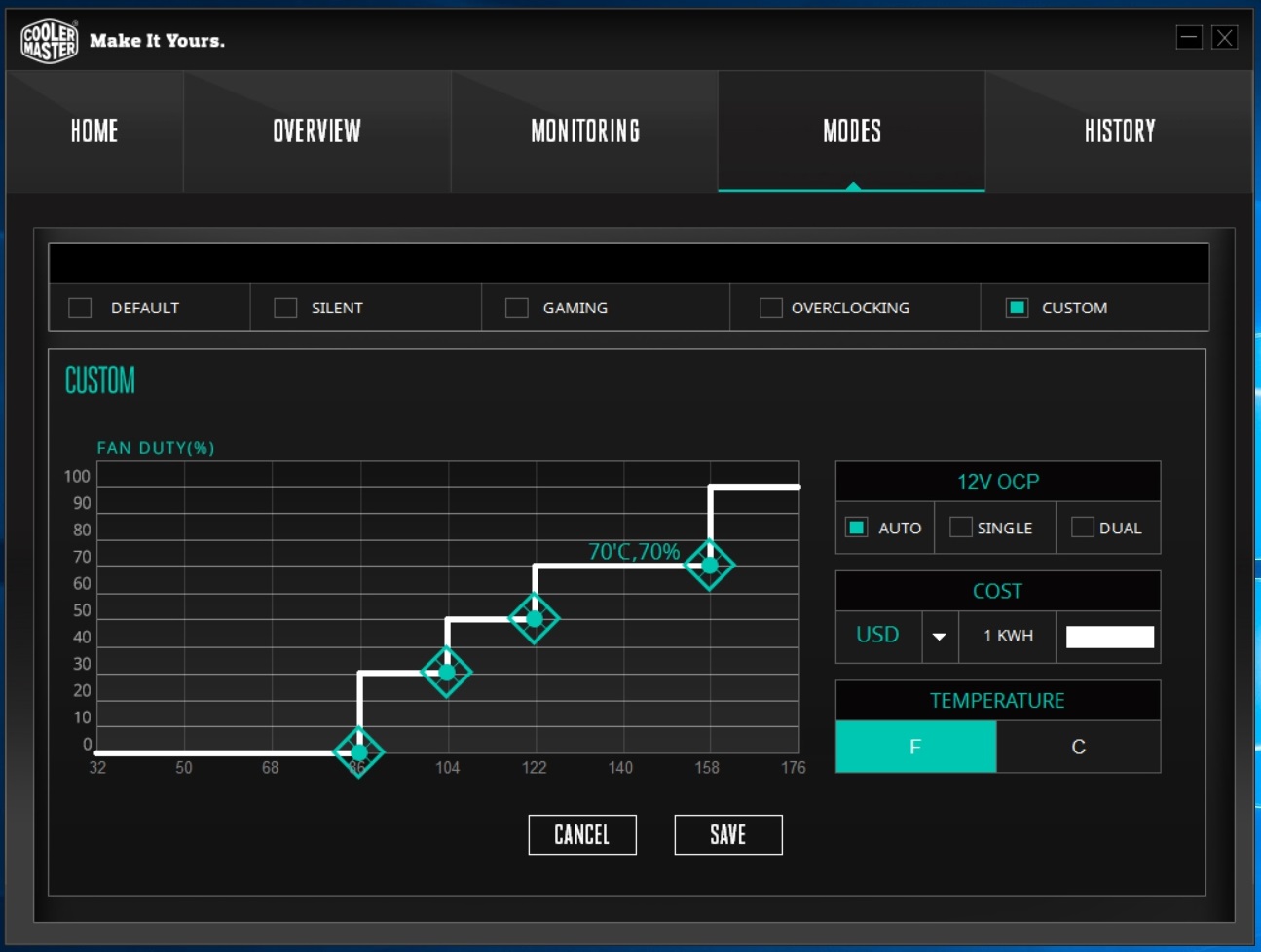The width and height of the screenshot is (1261, 952).
Task: Save the custom fan profile
Action: click(x=728, y=834)
